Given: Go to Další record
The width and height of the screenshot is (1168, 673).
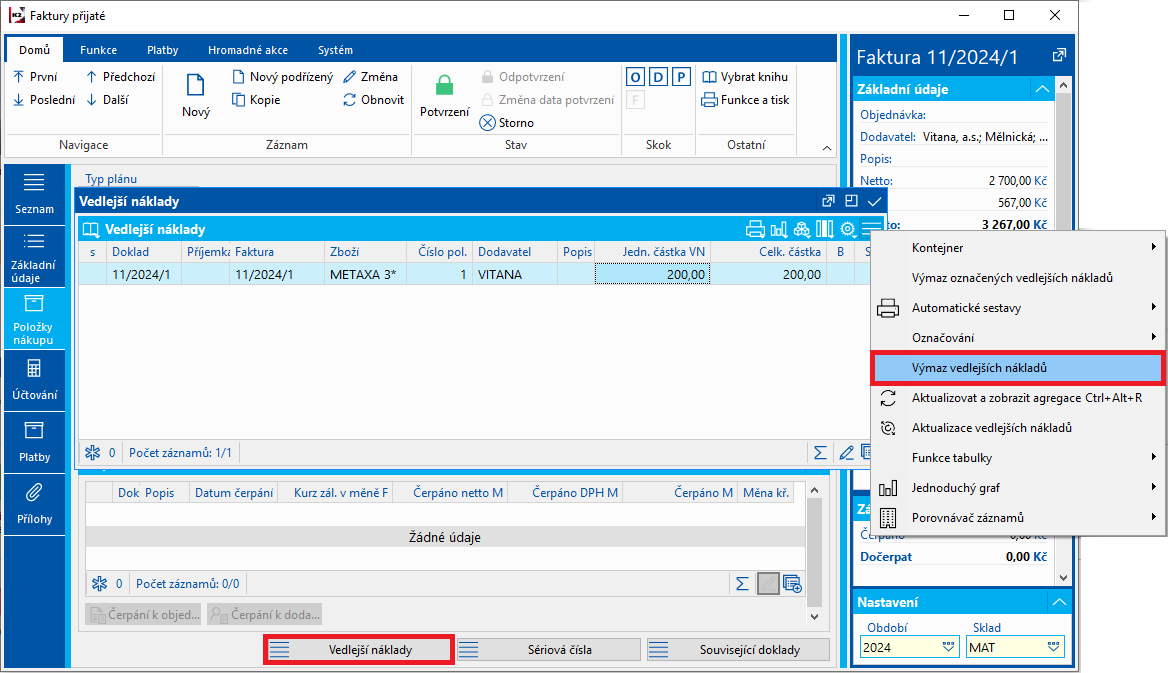Looking at the screenshot, I should point(107,100).
